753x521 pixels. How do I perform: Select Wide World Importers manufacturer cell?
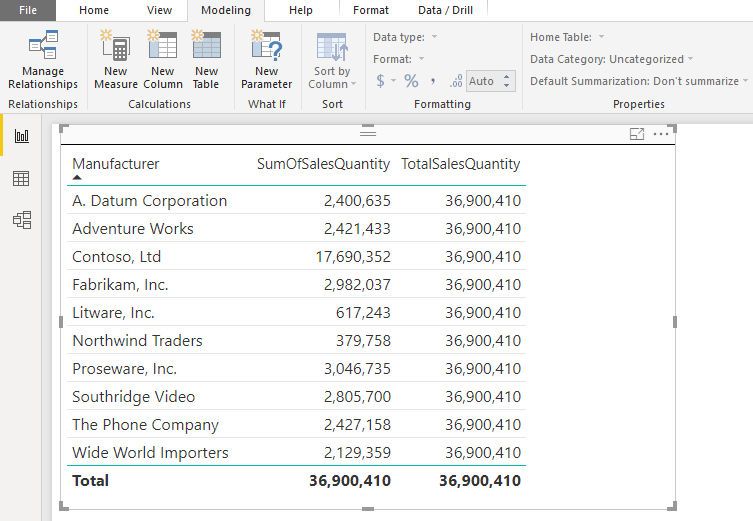pyautogui.click(x=150, y=452)
